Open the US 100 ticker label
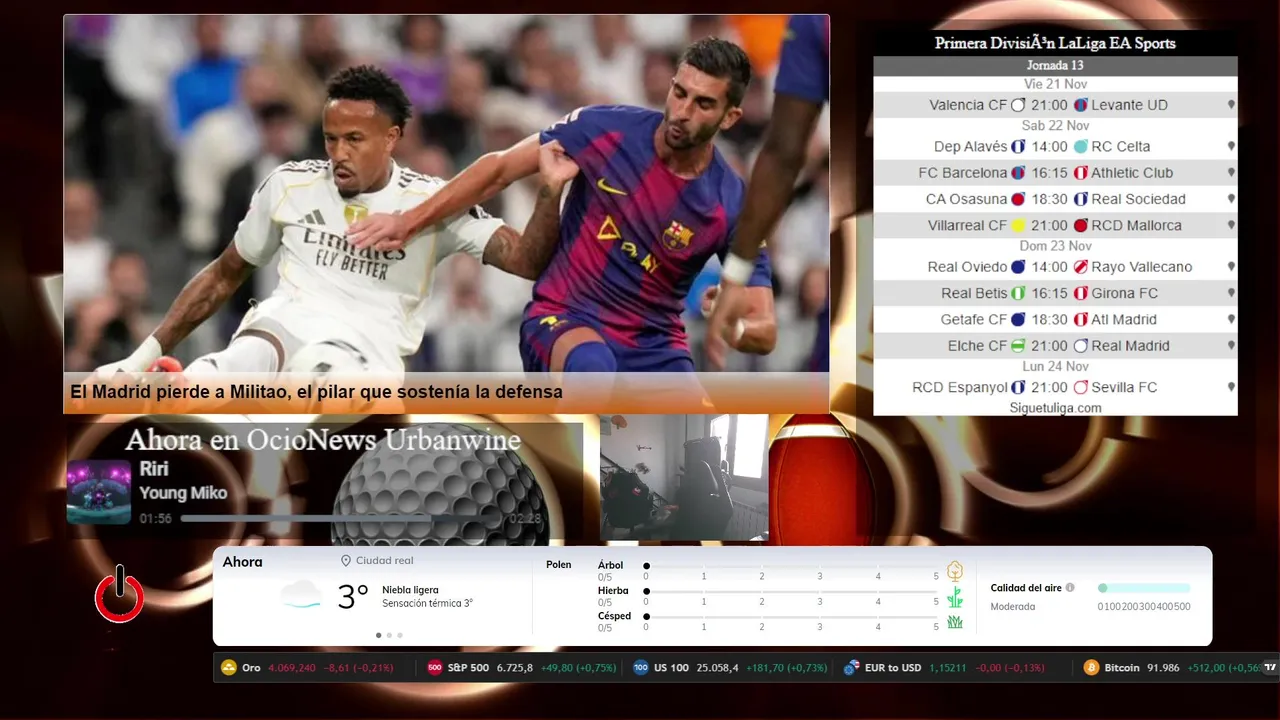 (x=671, y=667)
